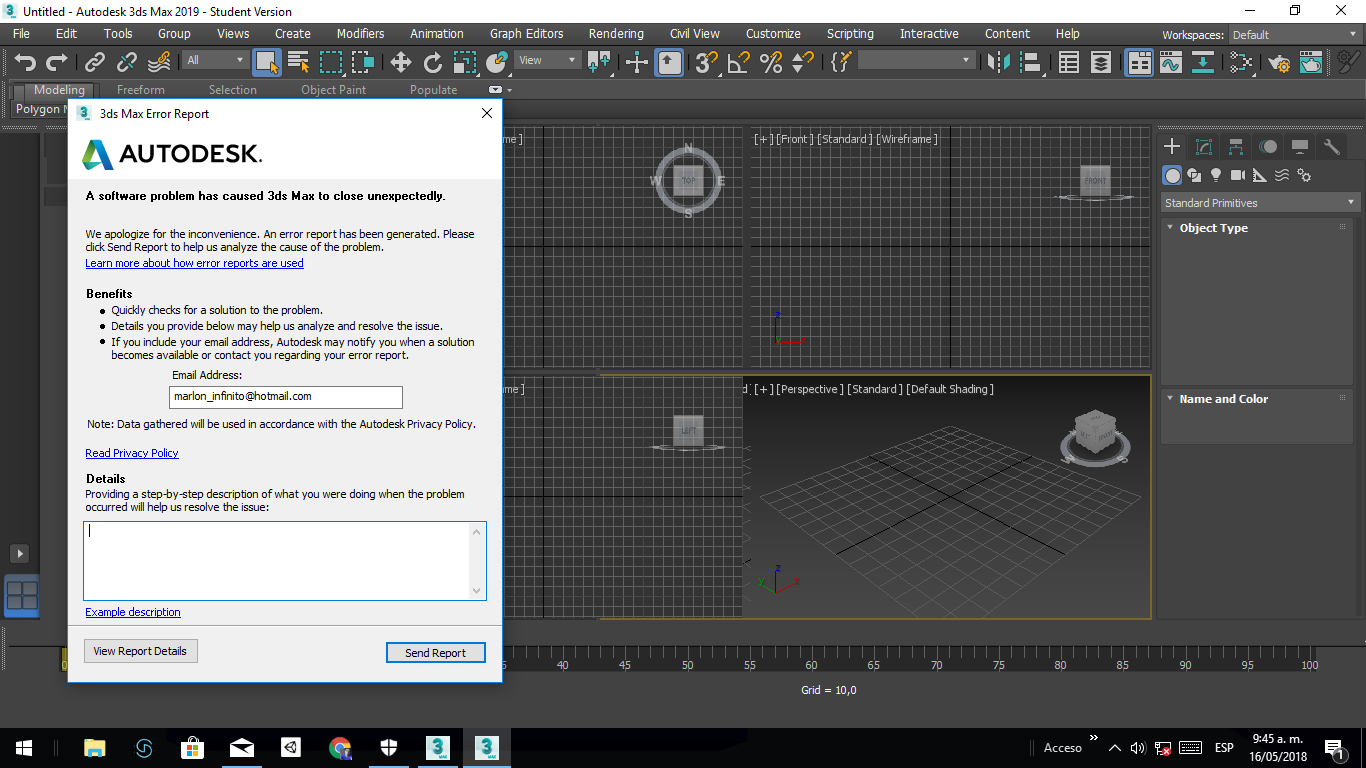Select the Select and Scale tool
Screen dimensions: 1366x768
point(465,63)
